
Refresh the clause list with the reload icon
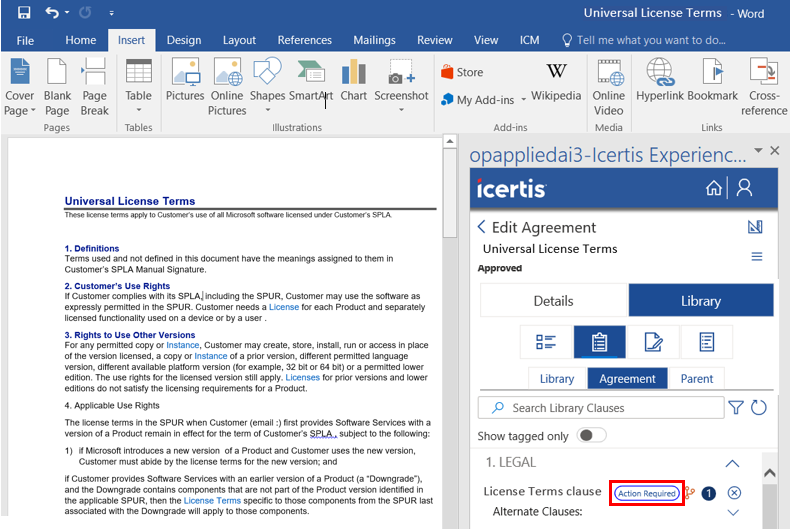pos(758,407)
